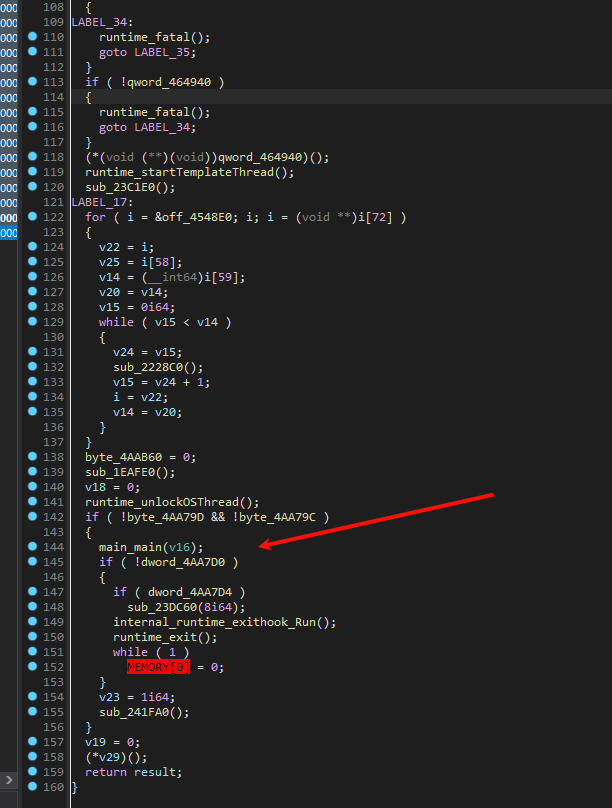
Task: Toggle breakpoint dot on line 118
Action: tap(32, 156)
